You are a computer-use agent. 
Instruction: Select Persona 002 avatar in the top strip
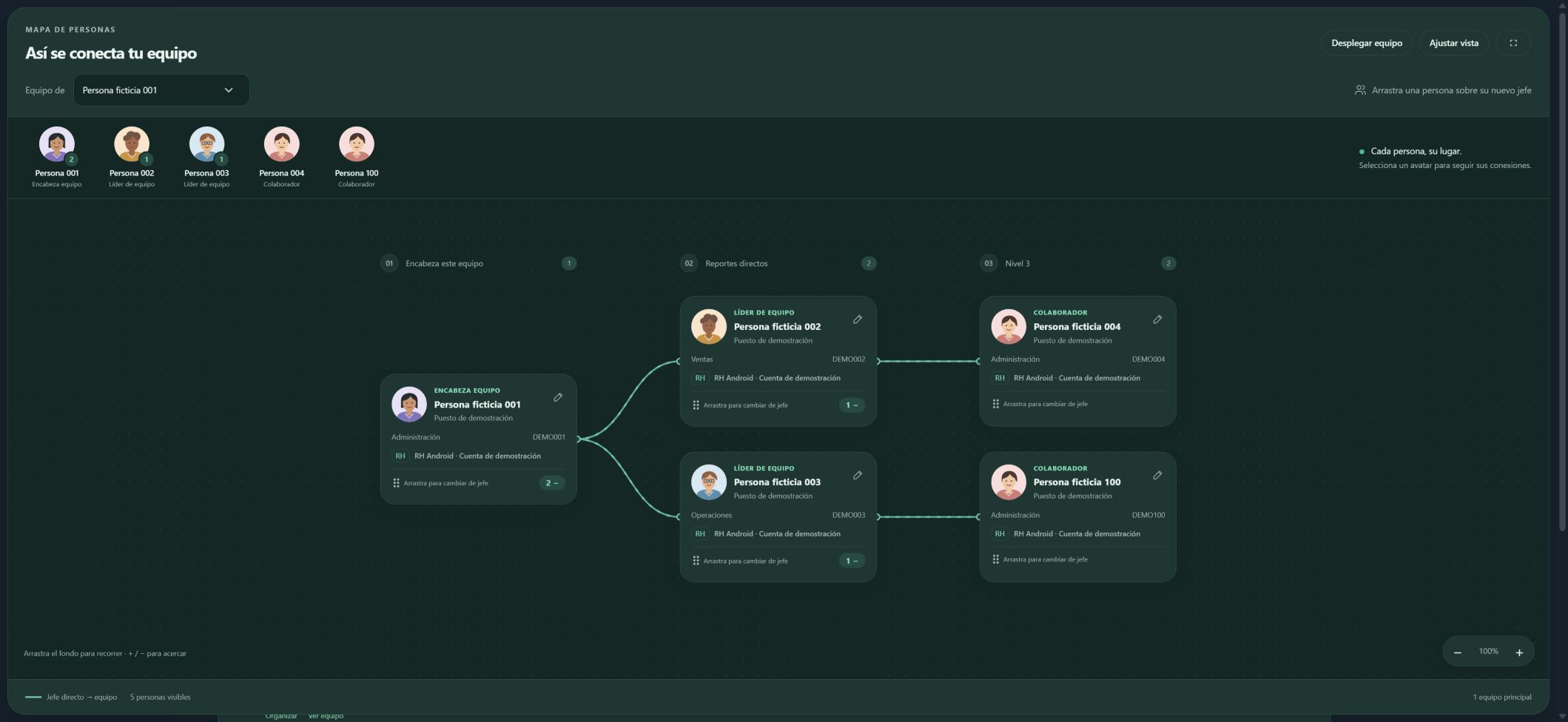point(132,144)
